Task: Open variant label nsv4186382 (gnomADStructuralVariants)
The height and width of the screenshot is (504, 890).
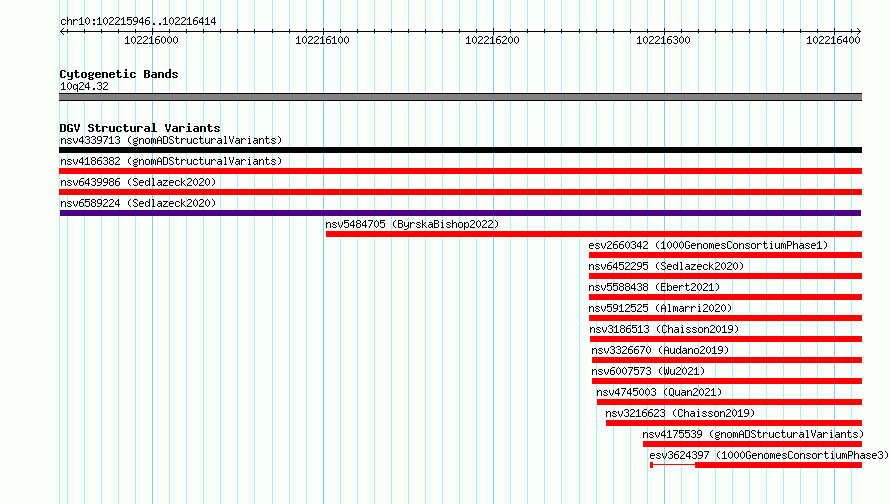Action: click(x=171, y=161)
